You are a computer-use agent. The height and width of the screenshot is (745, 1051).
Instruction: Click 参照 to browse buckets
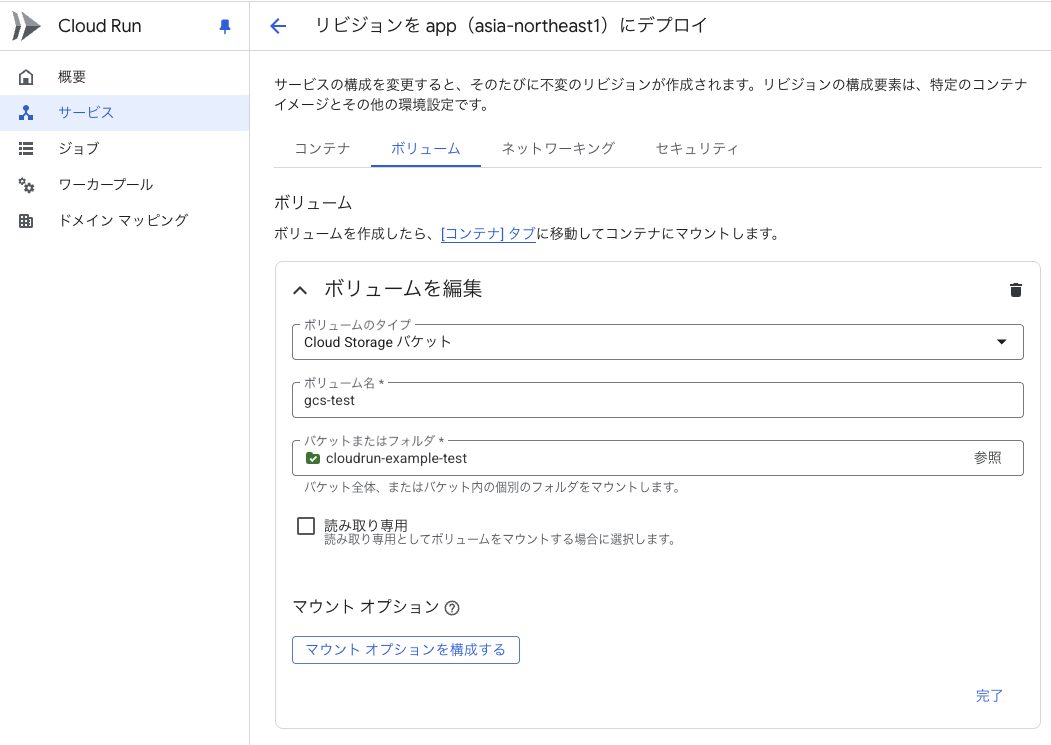pyautogui.click(x=987, y=458)
